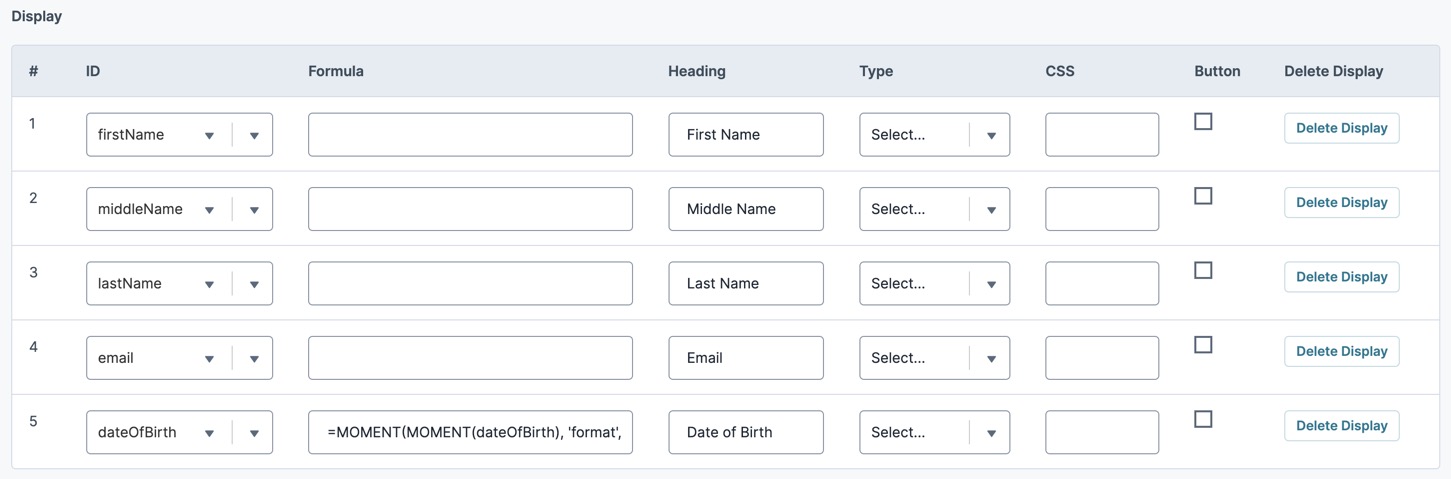This screenshot has height=479, width=1451.
Task: Click the outer arrow in dateOfBirth ID field
Action: pos(254,434)
